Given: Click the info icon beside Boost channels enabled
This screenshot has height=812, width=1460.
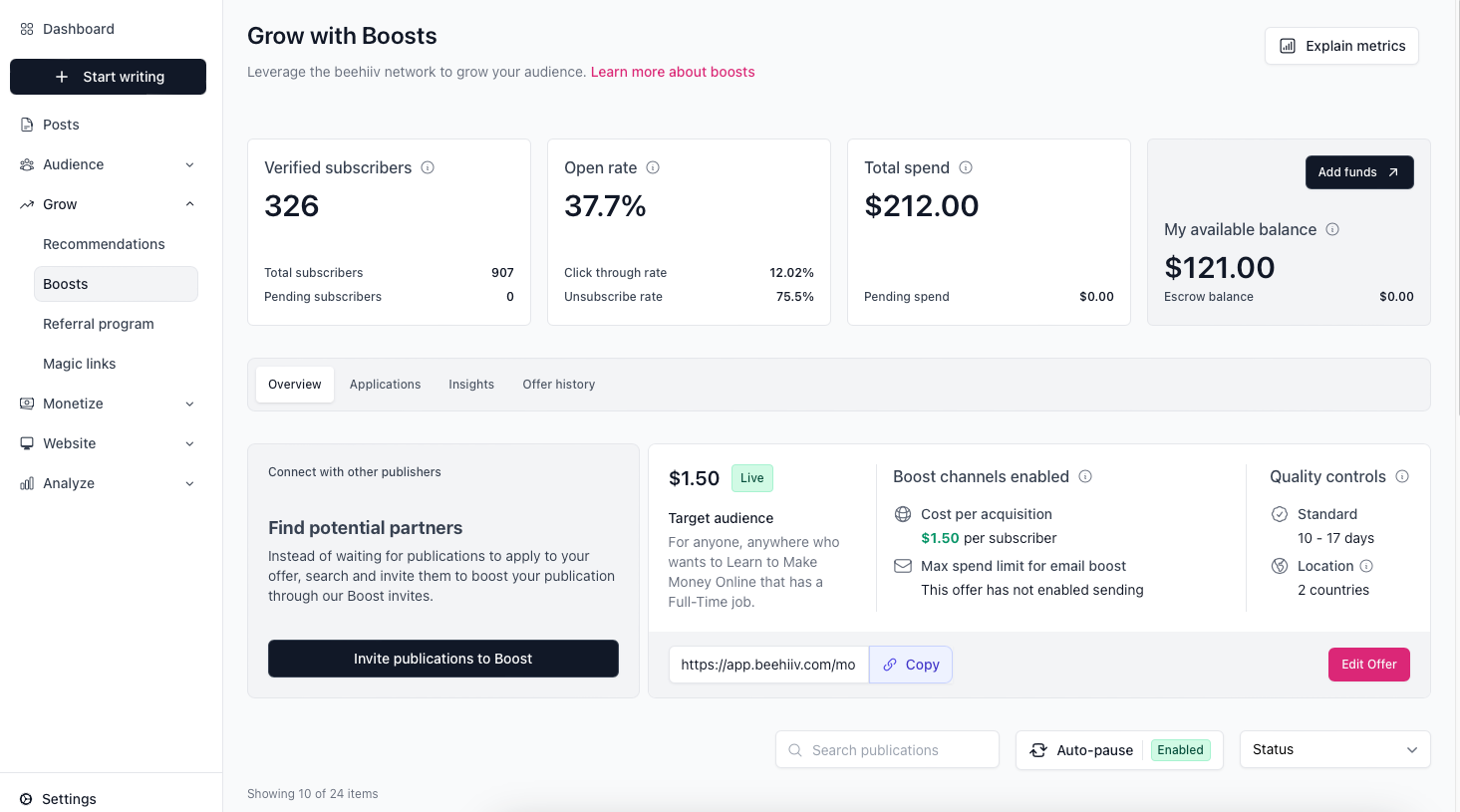Looking at the screenshot, I should coord(1085,476).
